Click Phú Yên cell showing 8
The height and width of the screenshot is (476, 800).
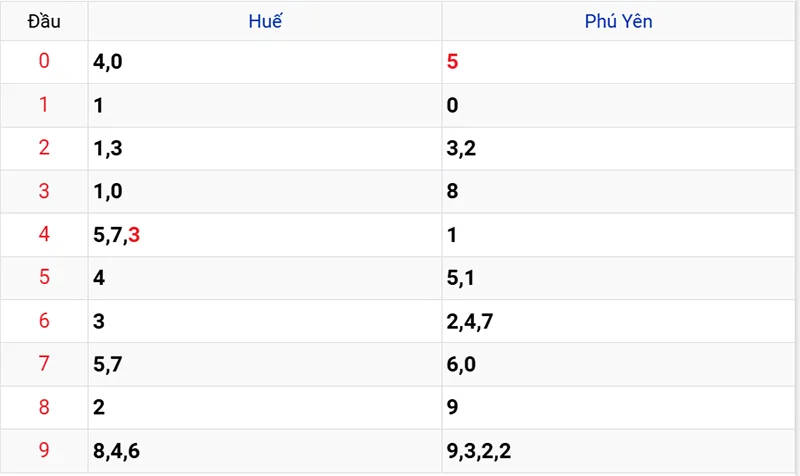453,191
